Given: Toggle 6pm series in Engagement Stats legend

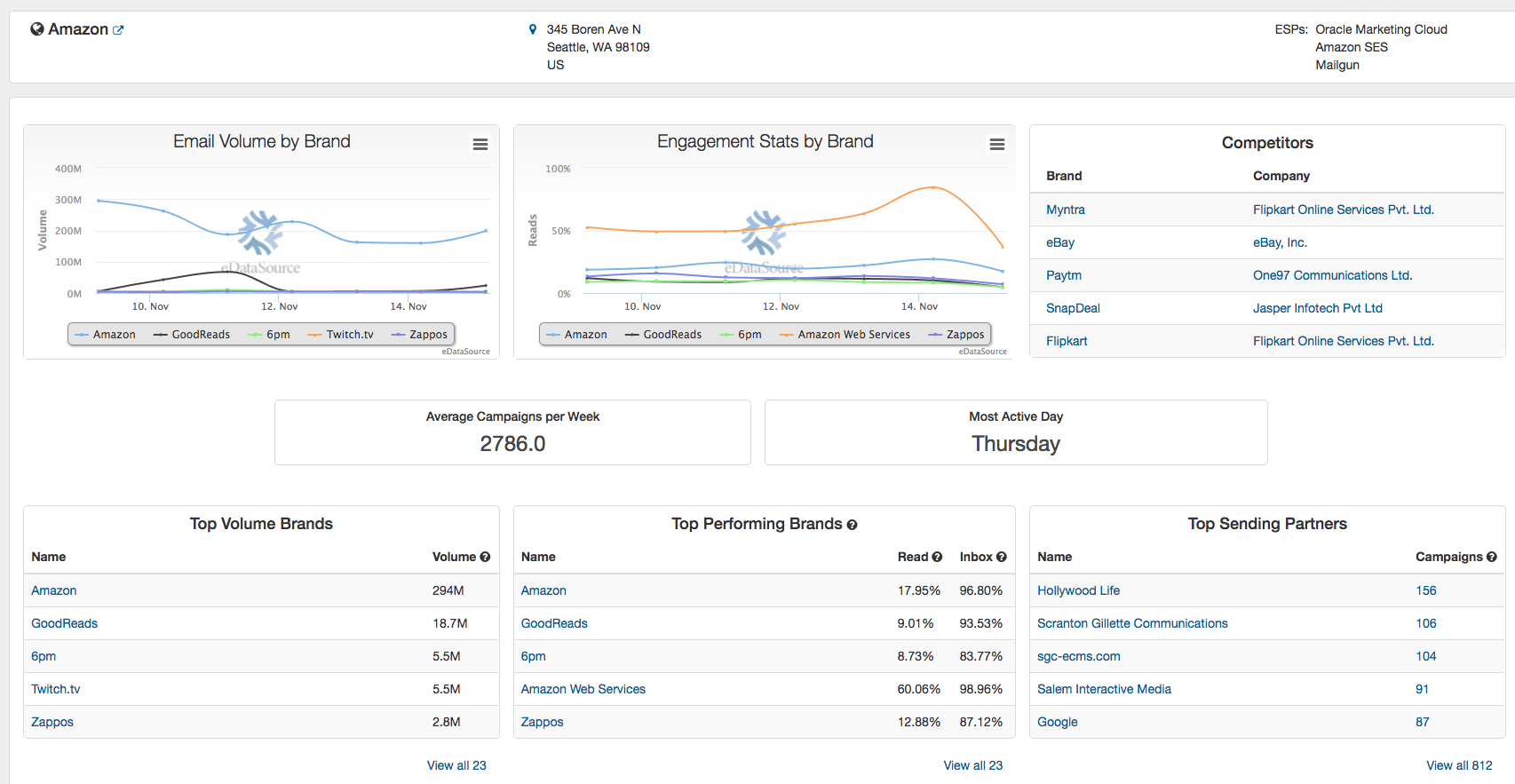Looking at the screenshot, I should pos(741,335).
